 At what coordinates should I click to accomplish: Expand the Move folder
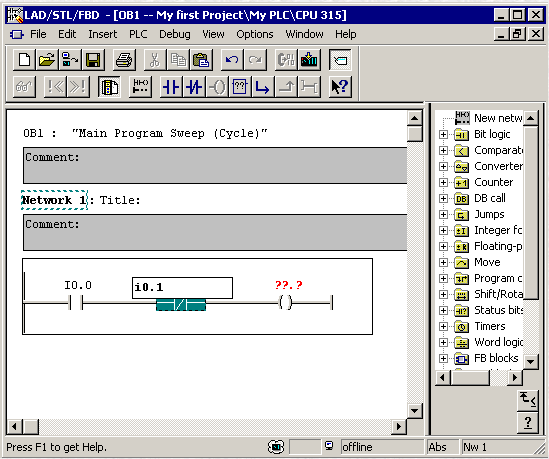[x=443, y=263]
